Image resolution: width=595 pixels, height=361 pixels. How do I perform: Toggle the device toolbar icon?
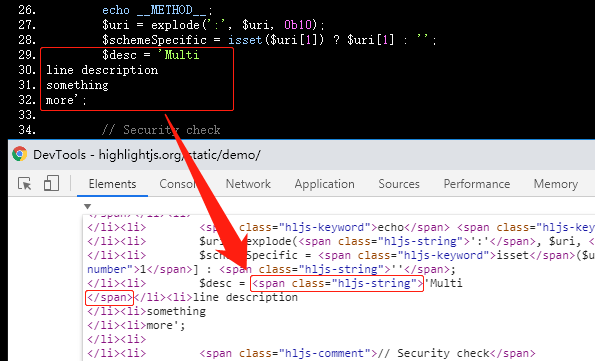coord(51,183)
